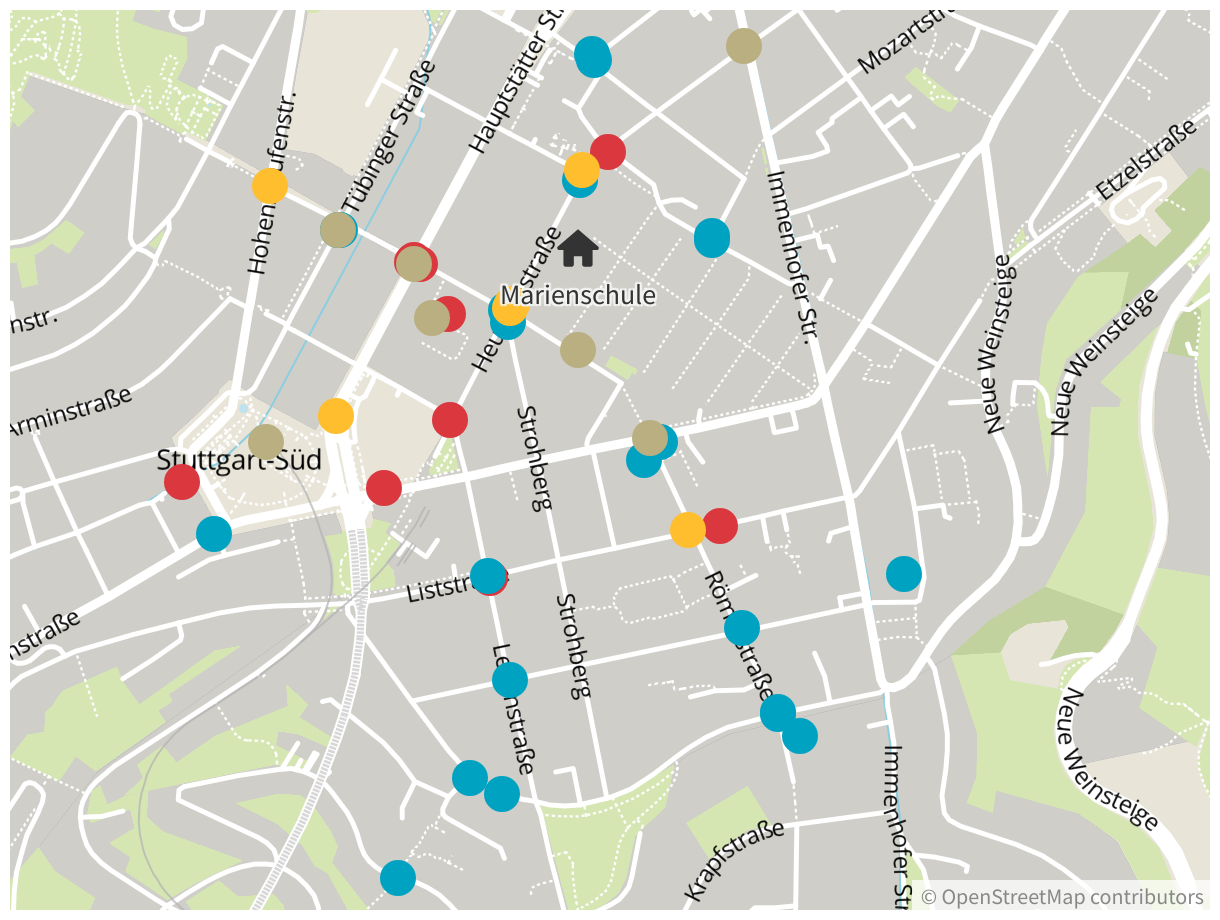Select the red marker right of yellow Römerstraße marker
The image size is (1220, 920).
[x=720, y=525]
